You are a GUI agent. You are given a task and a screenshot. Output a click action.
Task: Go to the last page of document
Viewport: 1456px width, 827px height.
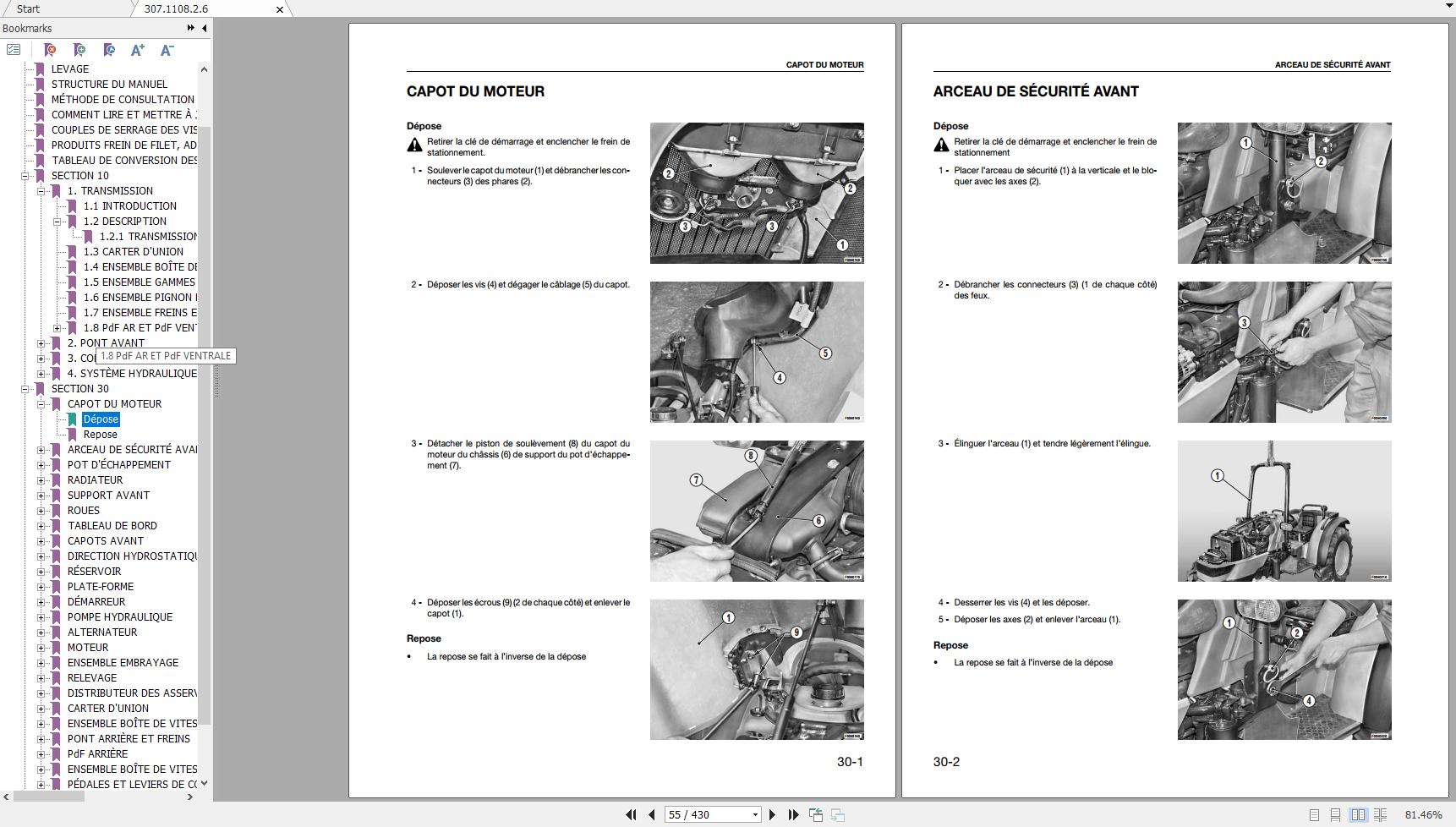pos(793,814)
